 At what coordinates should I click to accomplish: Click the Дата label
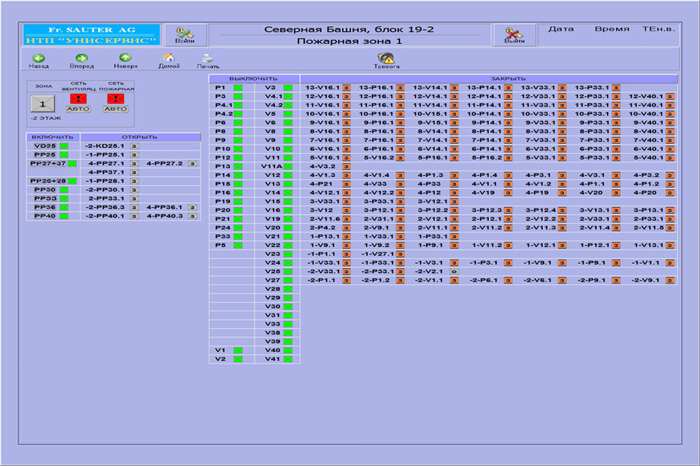(561, 29)
